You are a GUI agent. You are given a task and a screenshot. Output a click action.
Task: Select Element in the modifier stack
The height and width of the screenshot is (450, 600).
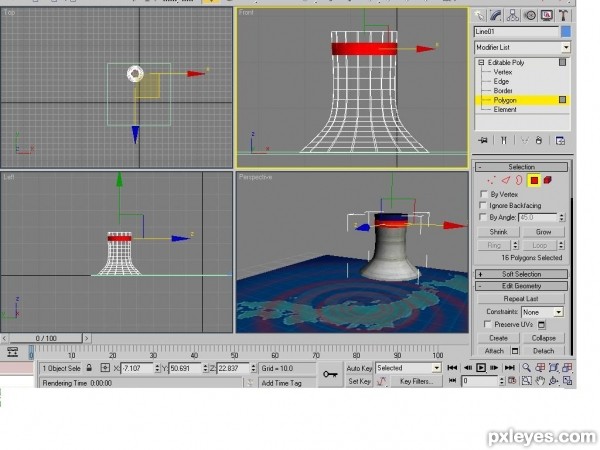[x=505, y=109]
